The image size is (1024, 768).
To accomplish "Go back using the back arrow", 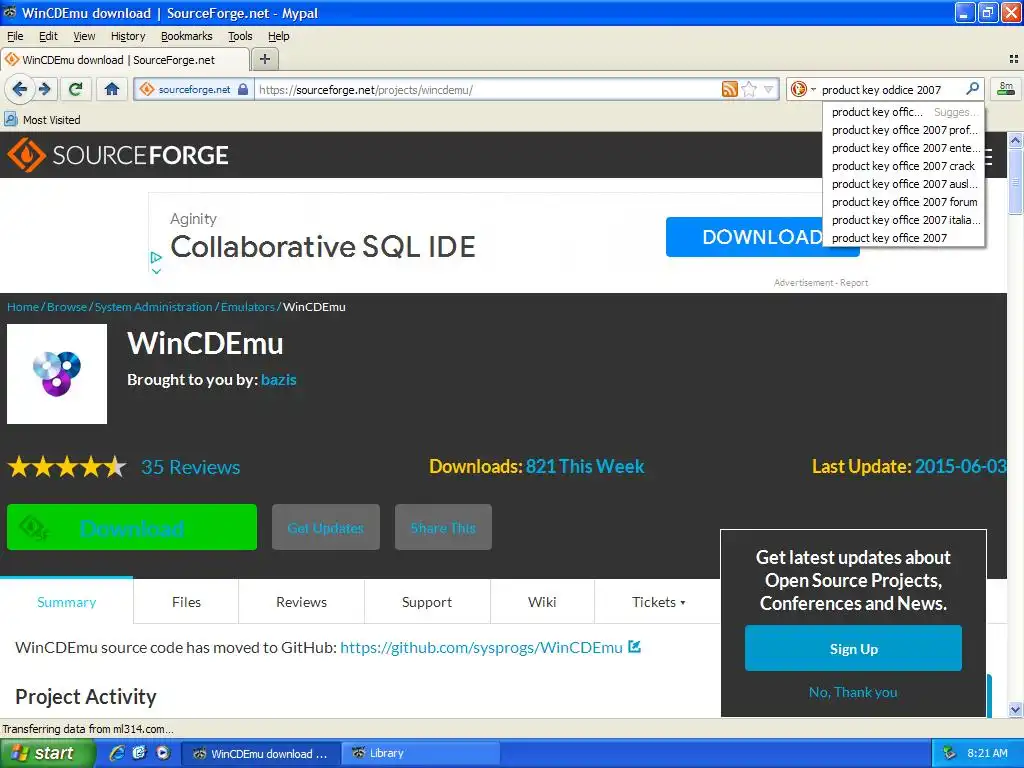I will [19, 89].
